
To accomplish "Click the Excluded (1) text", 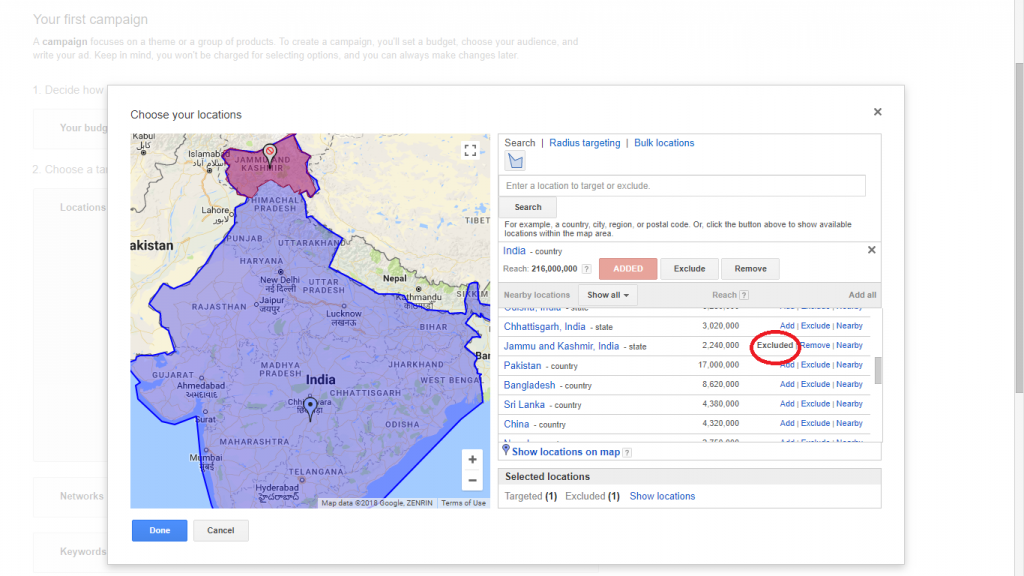I will coord(592,496).
